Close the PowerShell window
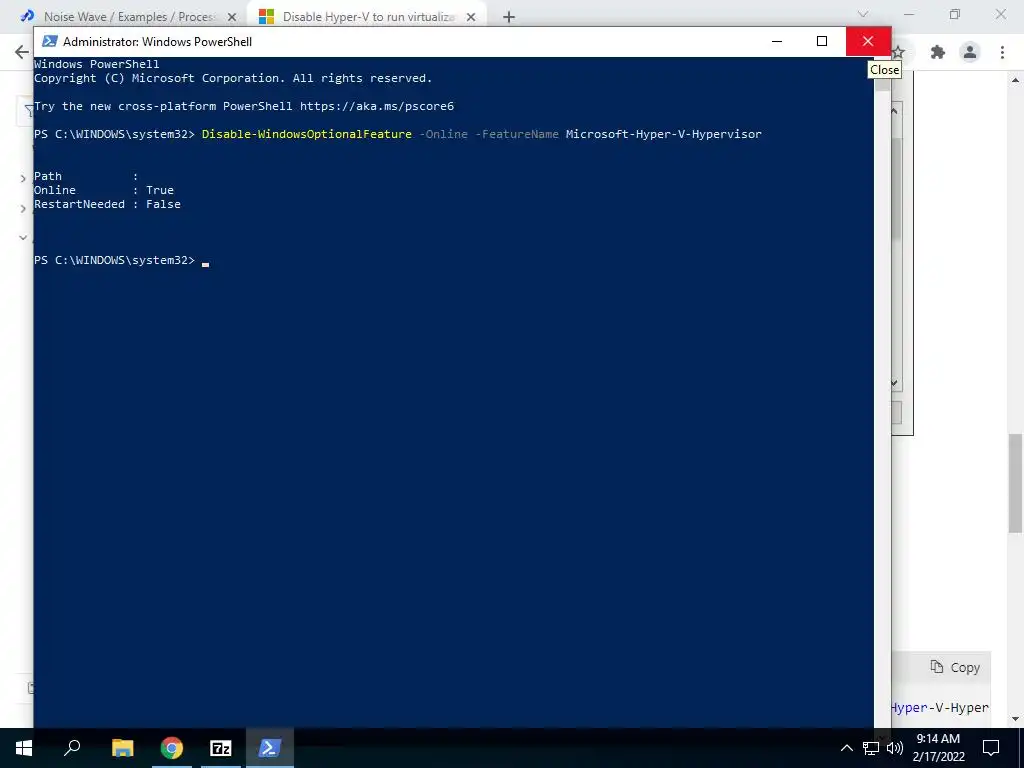Image resolution: width=1024 pixels, height=768 pixels. [x=868, y=41]
